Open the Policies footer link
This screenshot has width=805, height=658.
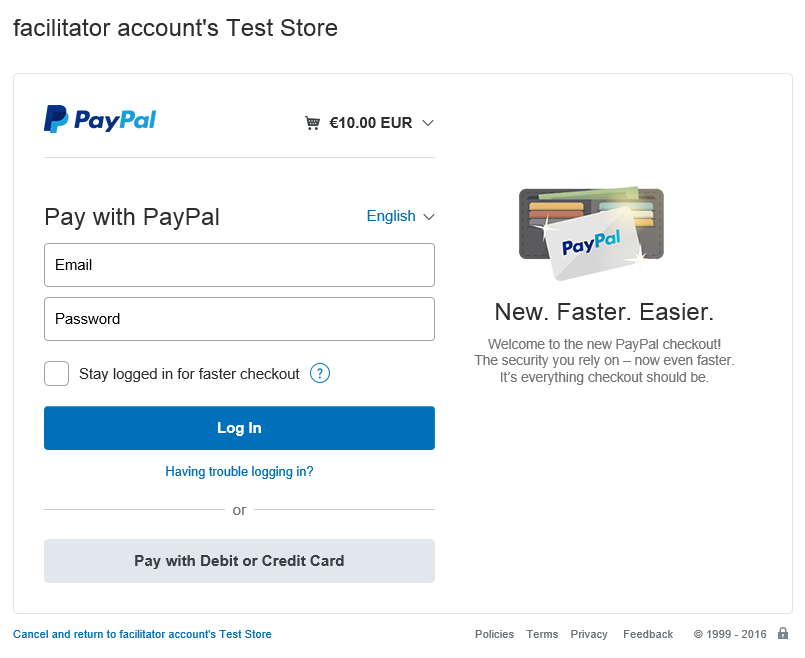494,634
